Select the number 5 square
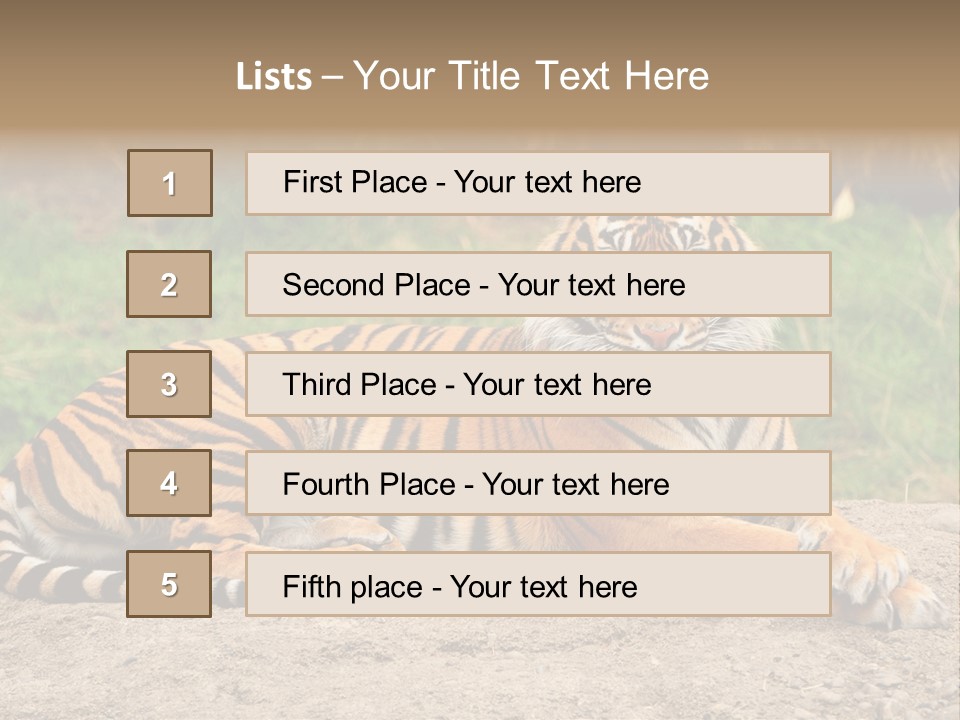Viewport: 960px width, 720px height. tap(169, 584)
